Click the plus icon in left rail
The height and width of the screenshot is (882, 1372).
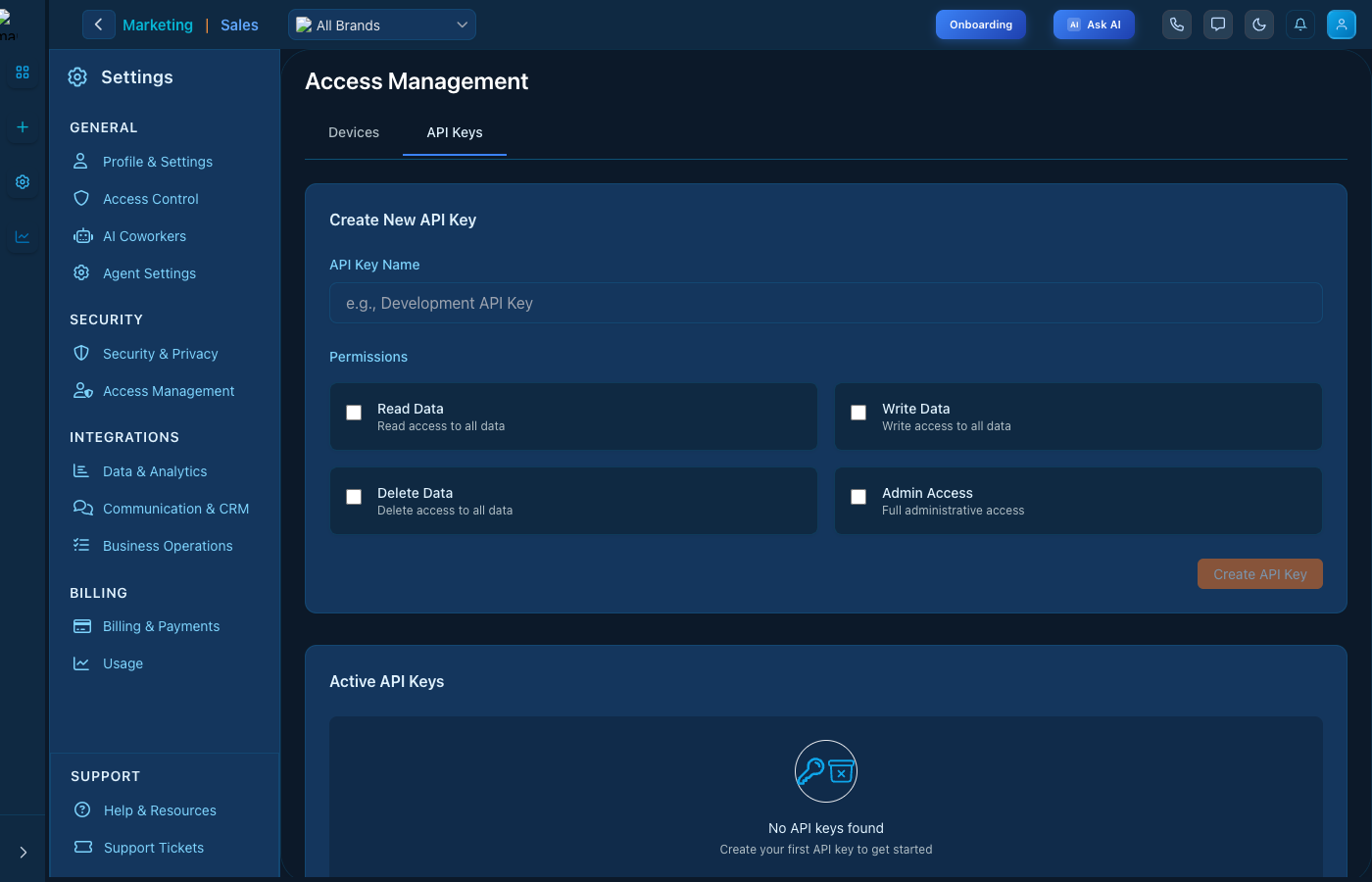23,127
